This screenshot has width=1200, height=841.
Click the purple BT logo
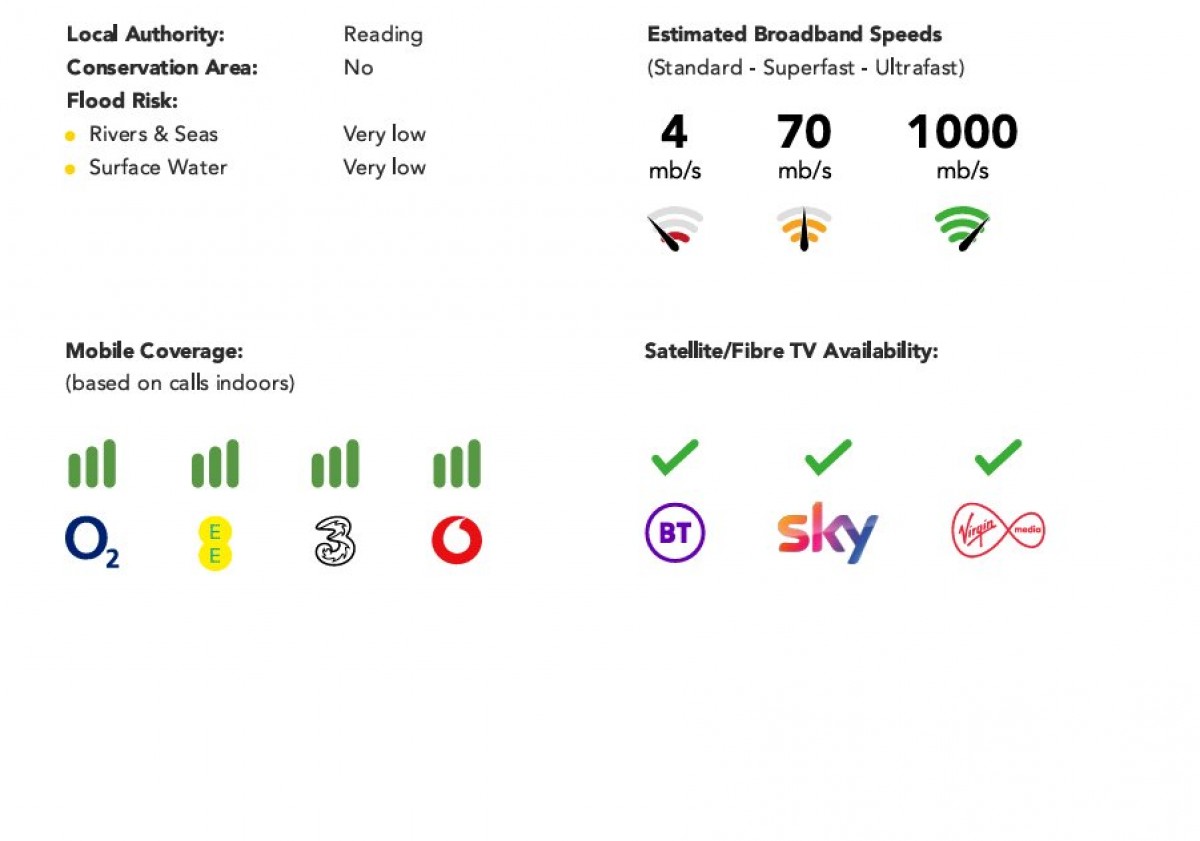click(x=675, y=533)
